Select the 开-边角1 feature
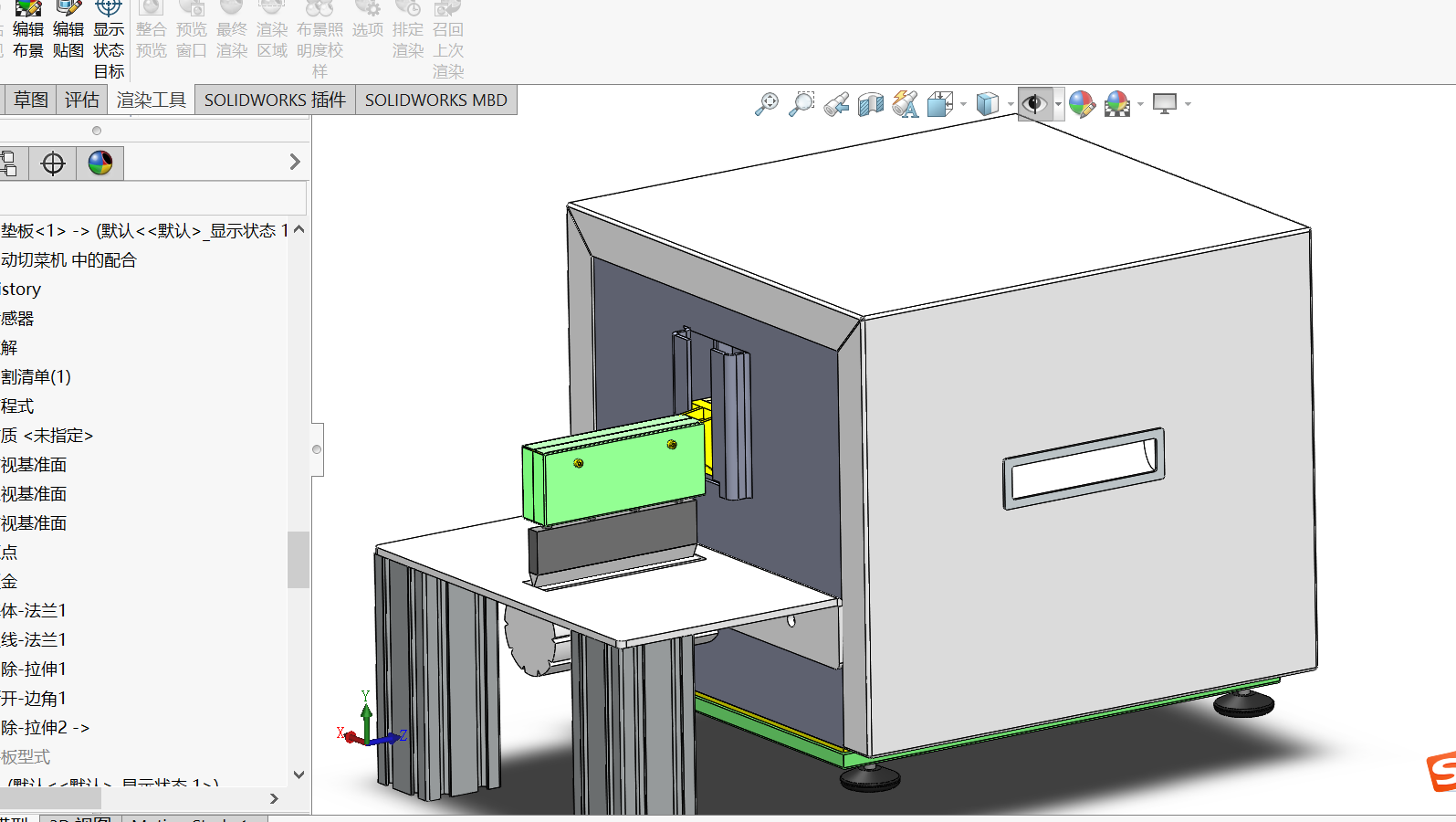The height and width of the screenshot is (822, 1456). coord(34,699)
